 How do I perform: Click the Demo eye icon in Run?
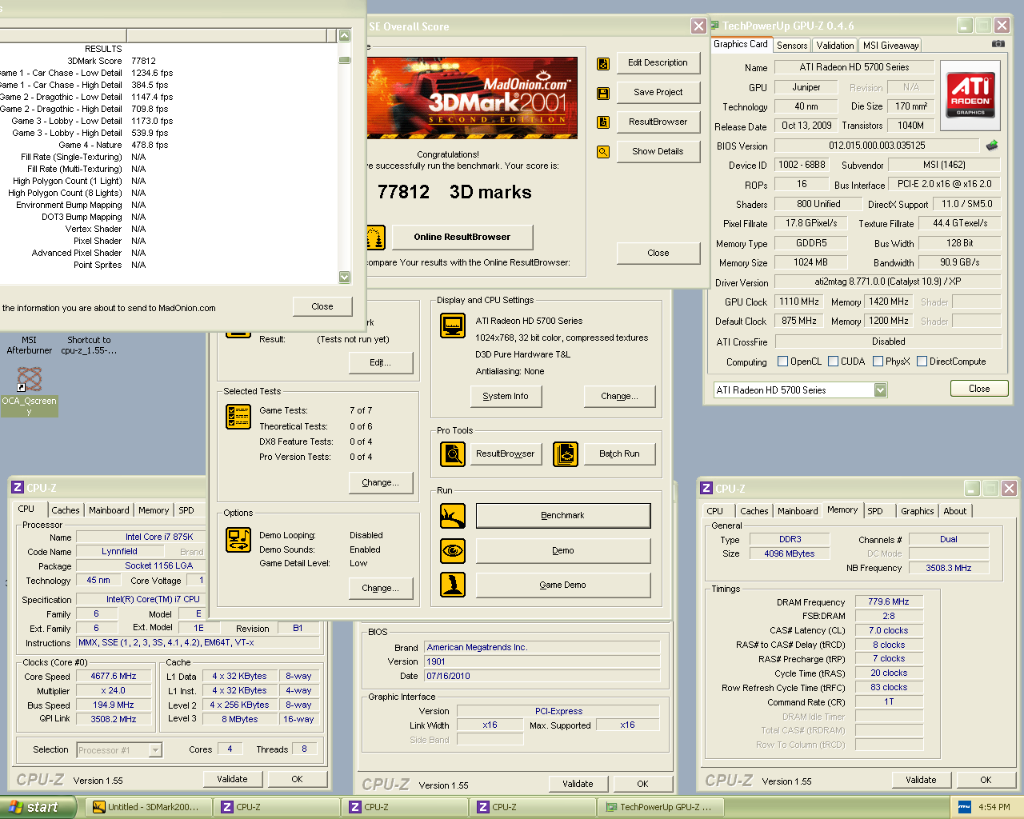pos(453,551)
